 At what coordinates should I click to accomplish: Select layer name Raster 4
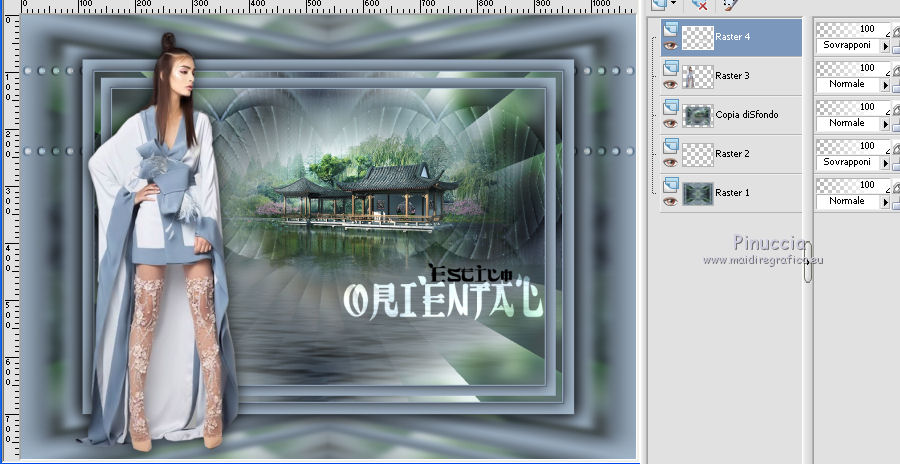click(732, 37)
